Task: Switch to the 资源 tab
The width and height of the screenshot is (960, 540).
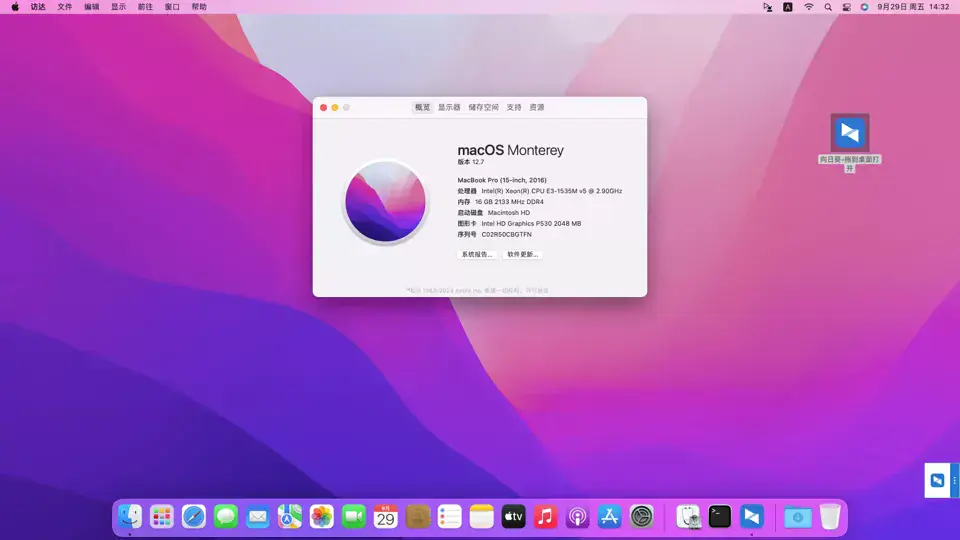Action: click(x=537, y=107)
